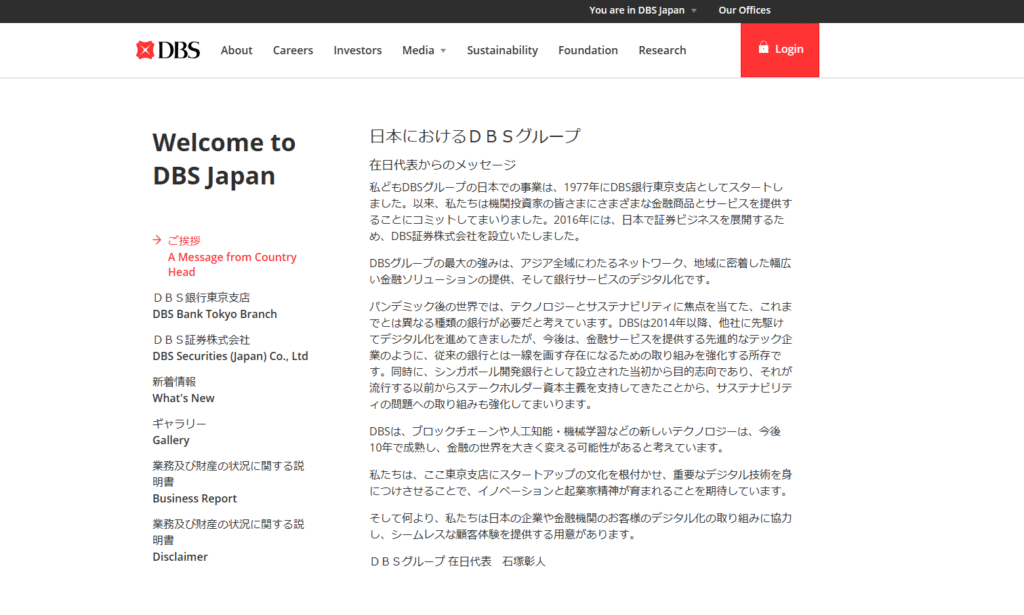Select the Foundation menu entry
The image size is (1024, 615).
587,49
